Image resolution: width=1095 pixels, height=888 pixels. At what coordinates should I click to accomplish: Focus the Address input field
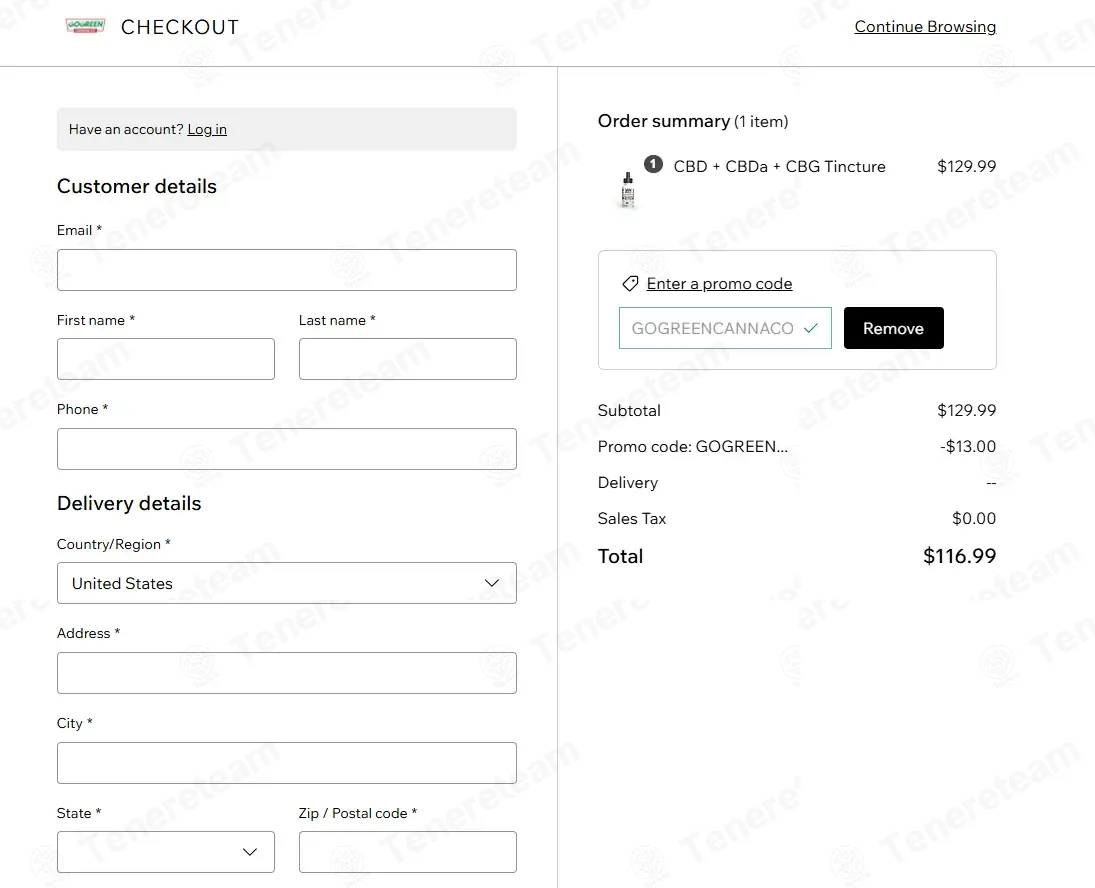287,673
